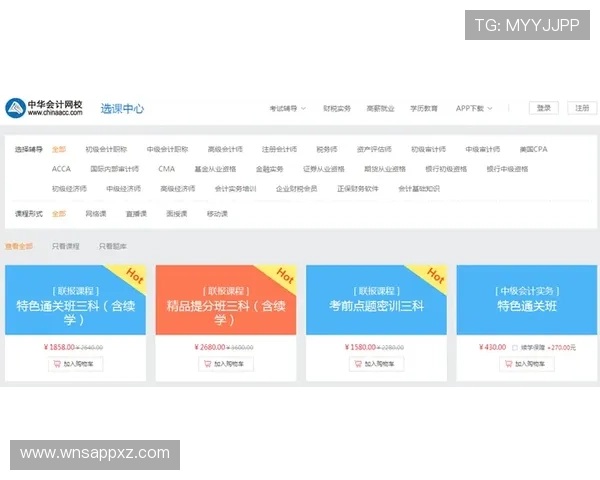Open the 财税实务 nav item
Image resolution: width=600 pixels, height=480 pixels.
tap(337, 109)
